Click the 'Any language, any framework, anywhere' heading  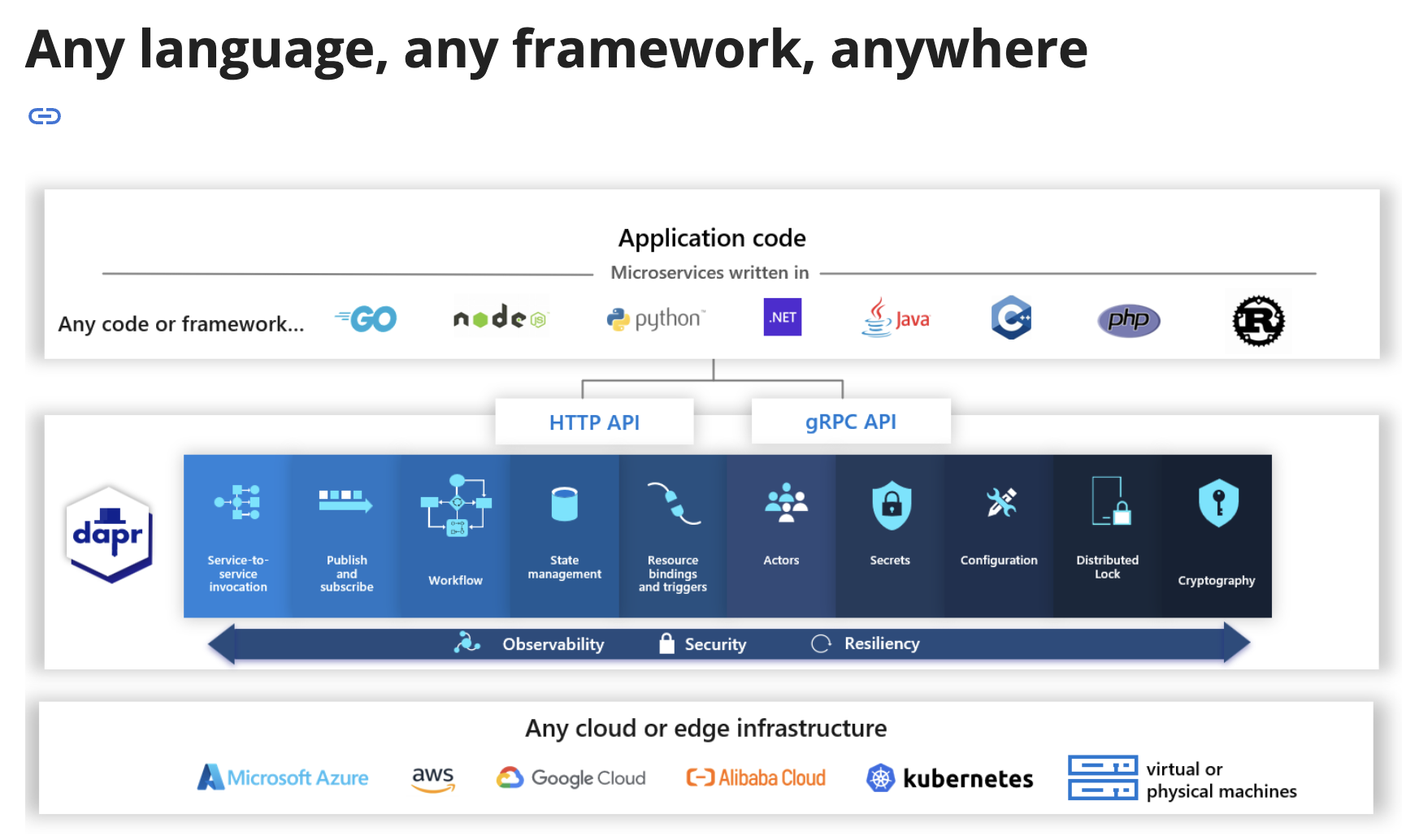pyautogui.click(x=557, y=49)
